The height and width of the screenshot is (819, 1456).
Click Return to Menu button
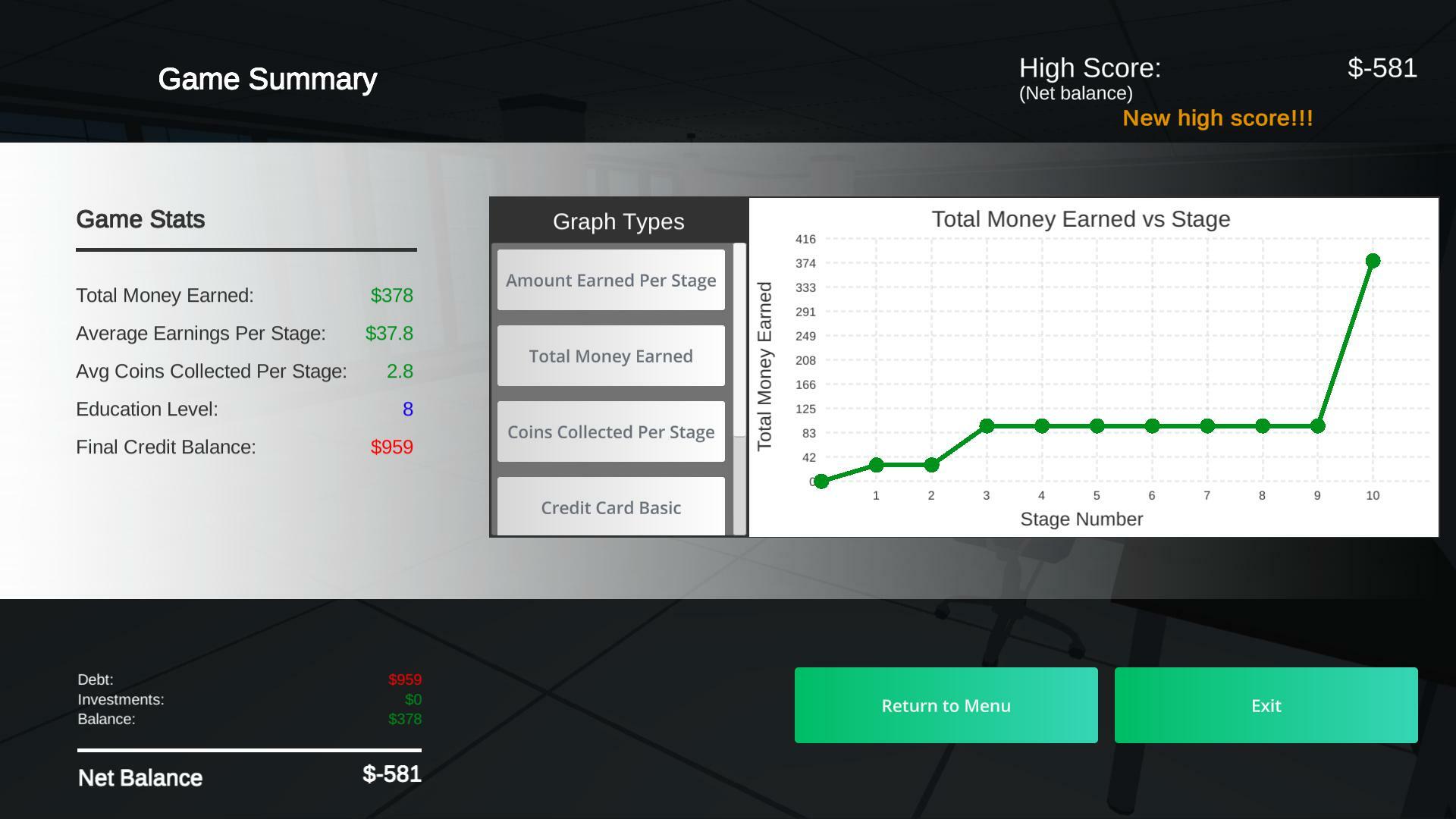pos(946,706)
